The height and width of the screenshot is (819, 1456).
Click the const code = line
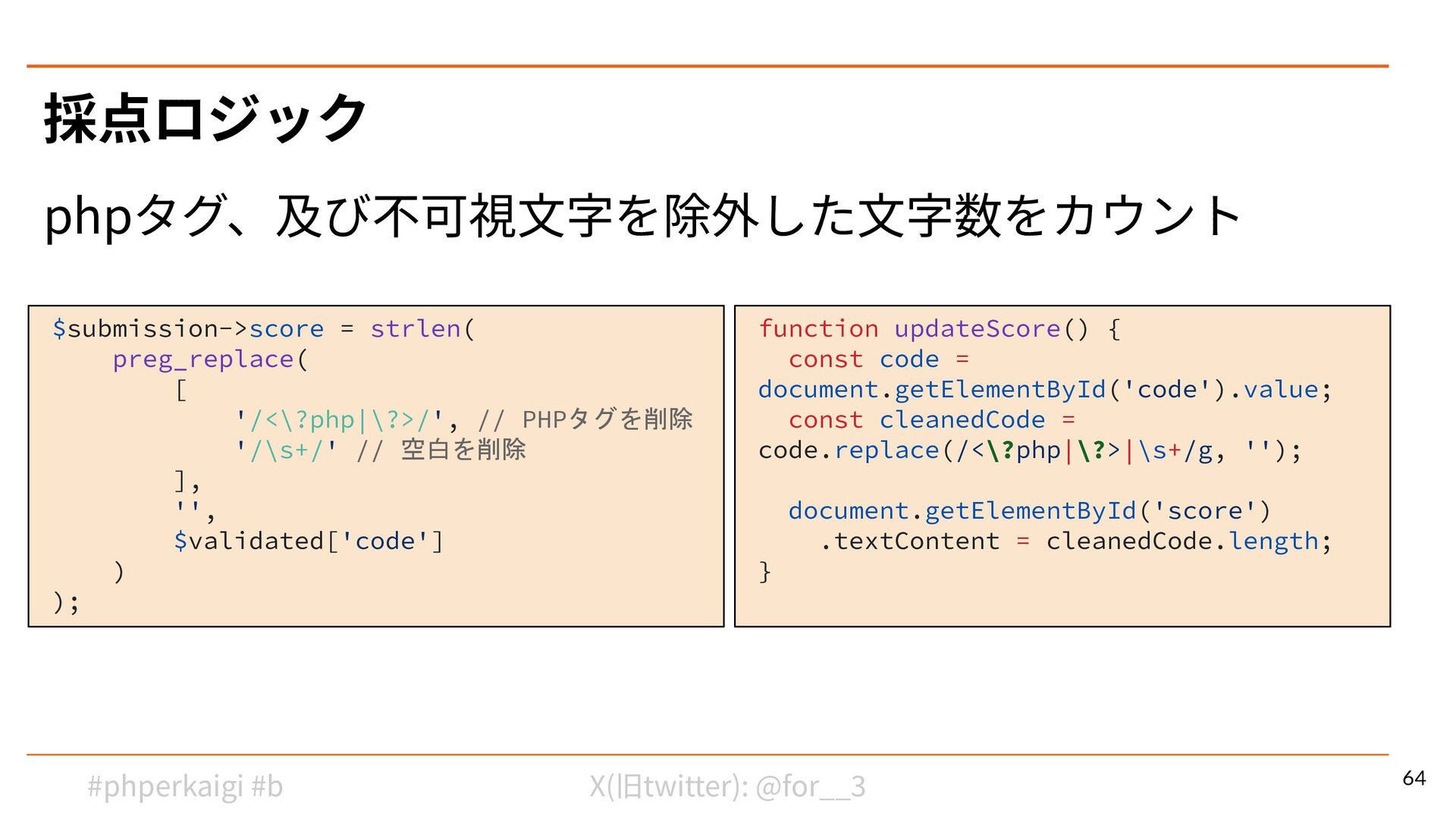[x=878, y=359]
